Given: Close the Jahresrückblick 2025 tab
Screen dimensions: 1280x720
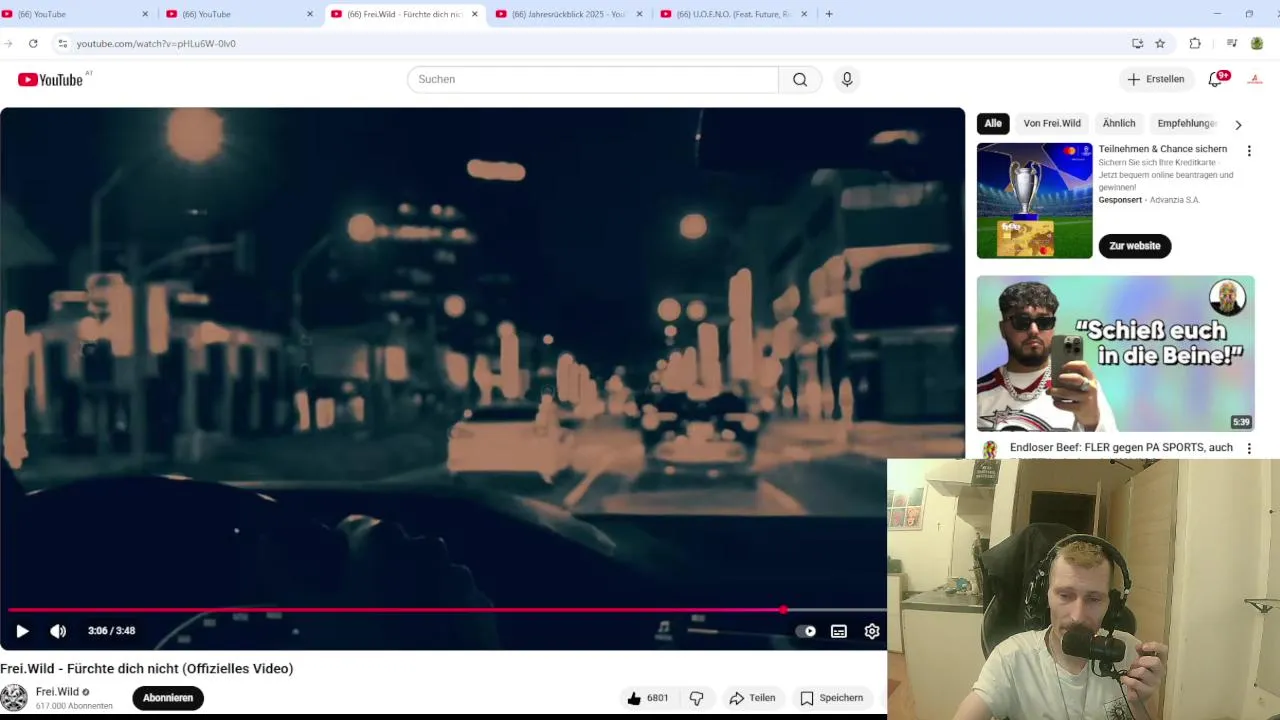Looking at the screenshot, I should (639, 14).
